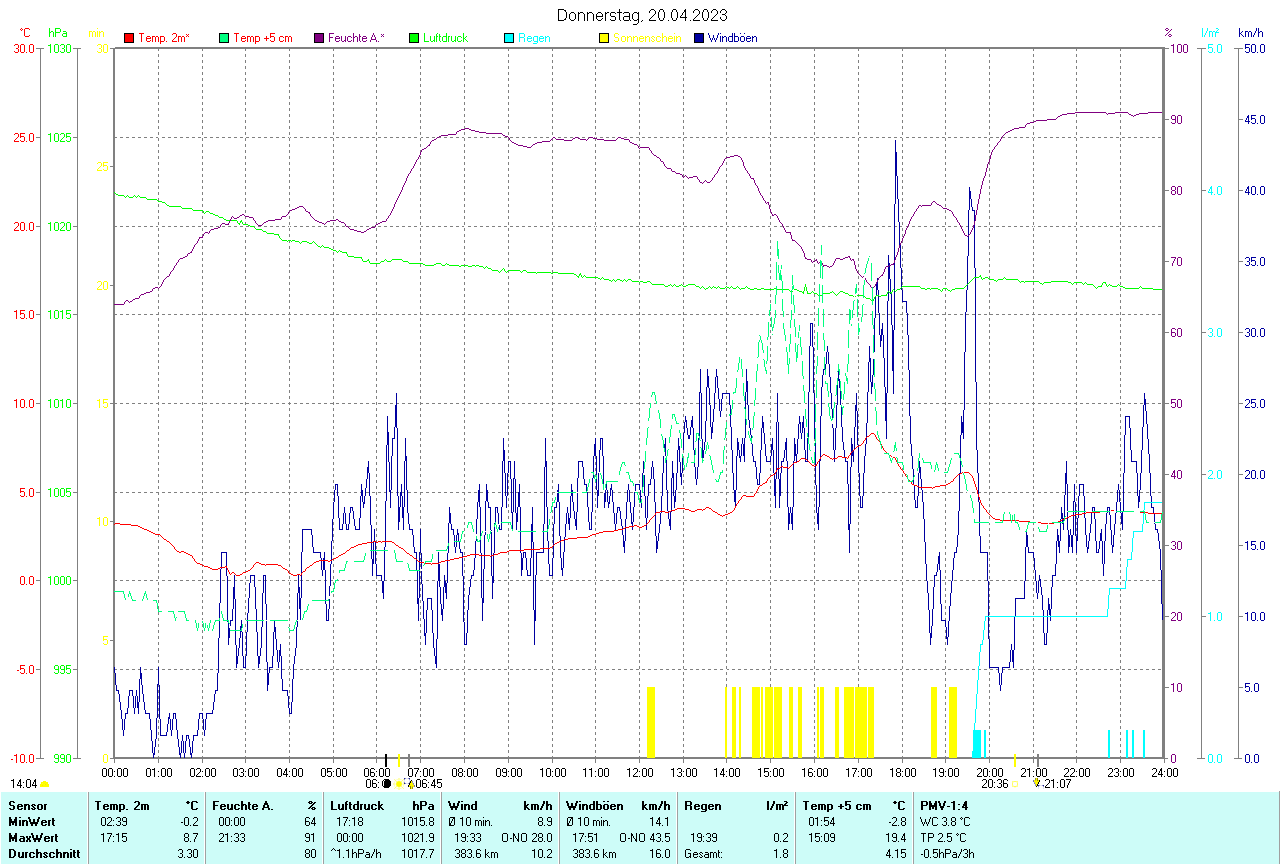1280x864 pixels.
Task: Click the max gust value 'O-NO 43.5'
Action: [x=644, y=838]
